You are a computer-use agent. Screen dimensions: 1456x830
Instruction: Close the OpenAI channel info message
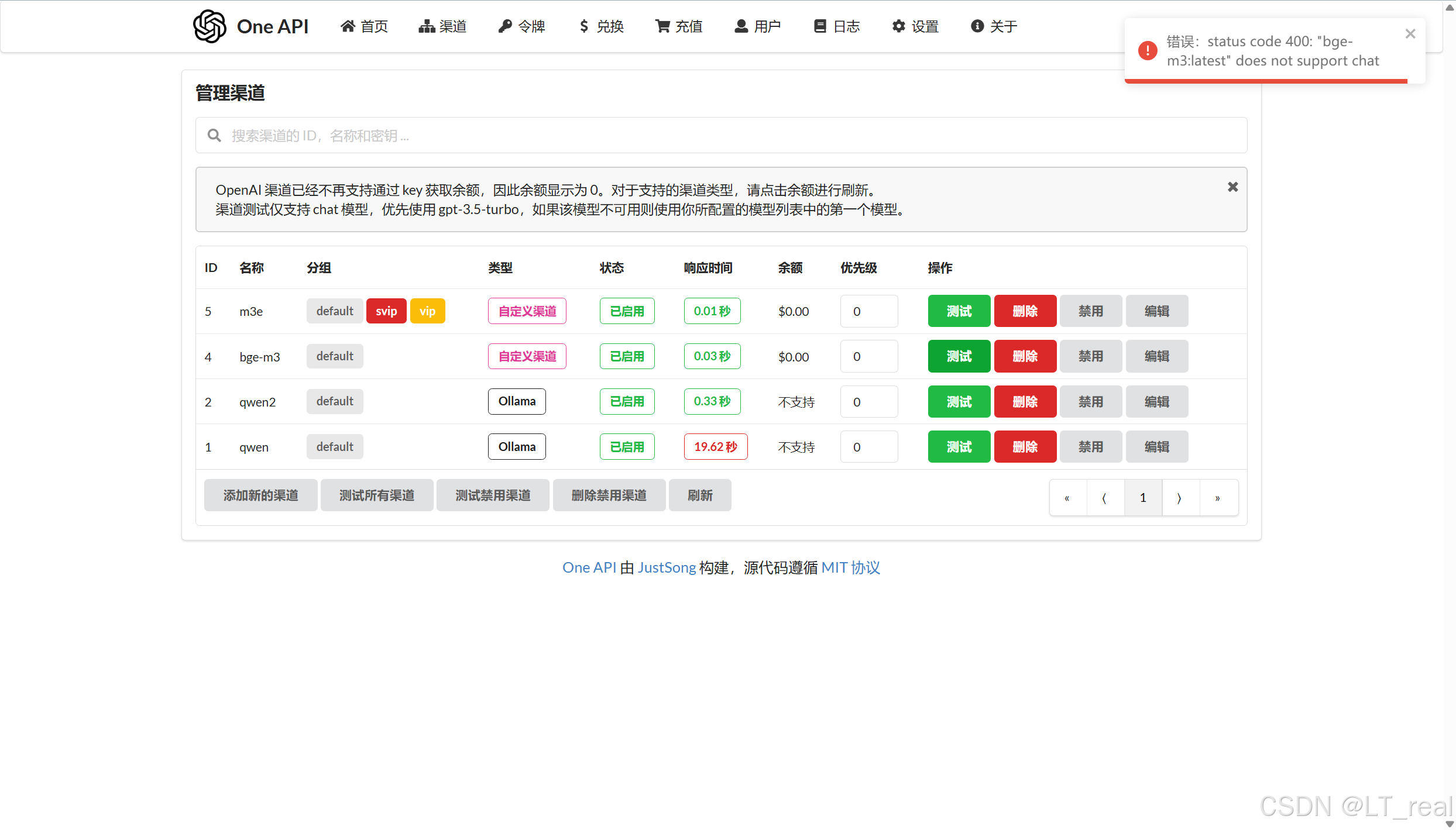pos(1232,187)
